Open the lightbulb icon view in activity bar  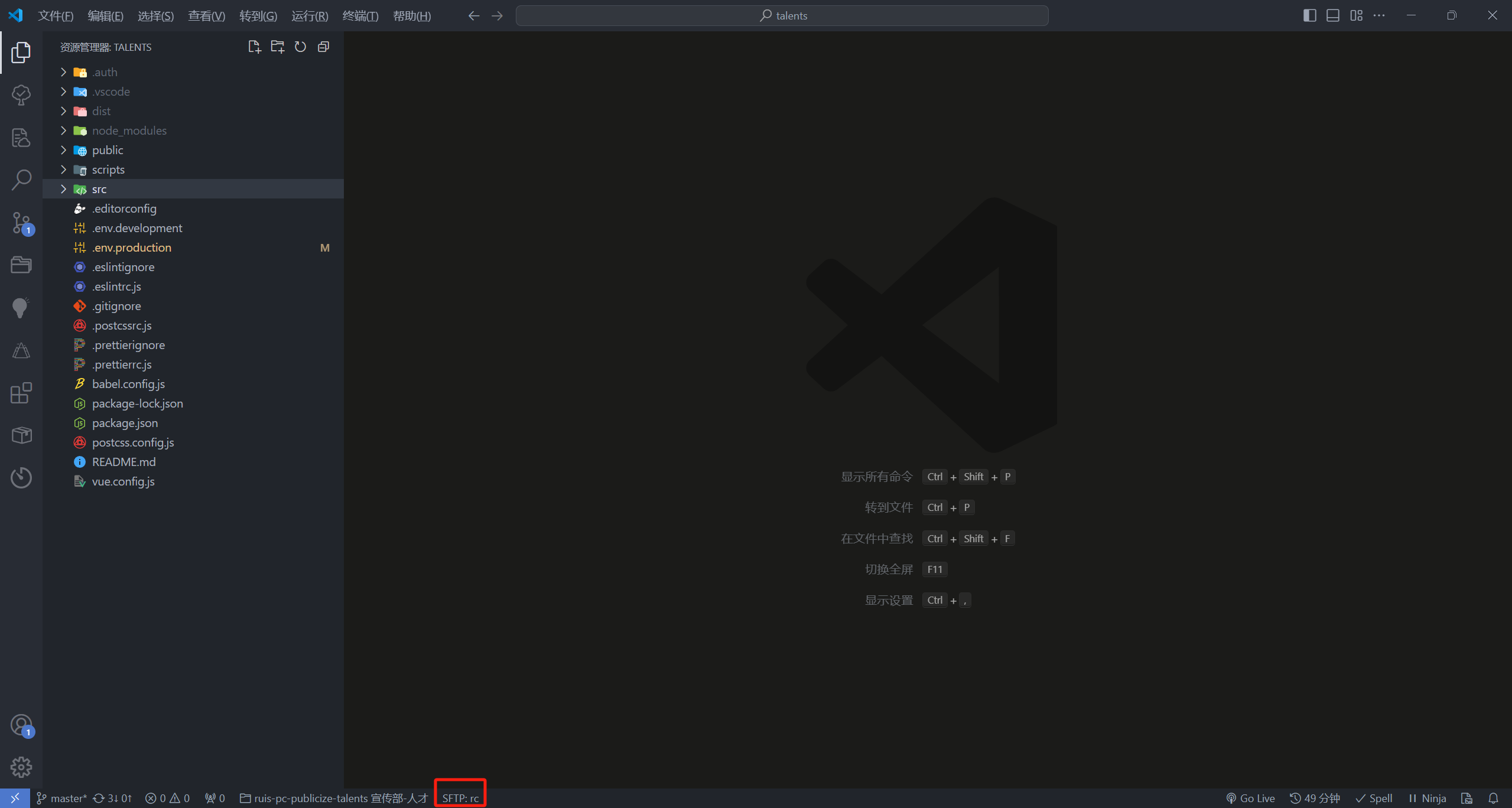21,308
